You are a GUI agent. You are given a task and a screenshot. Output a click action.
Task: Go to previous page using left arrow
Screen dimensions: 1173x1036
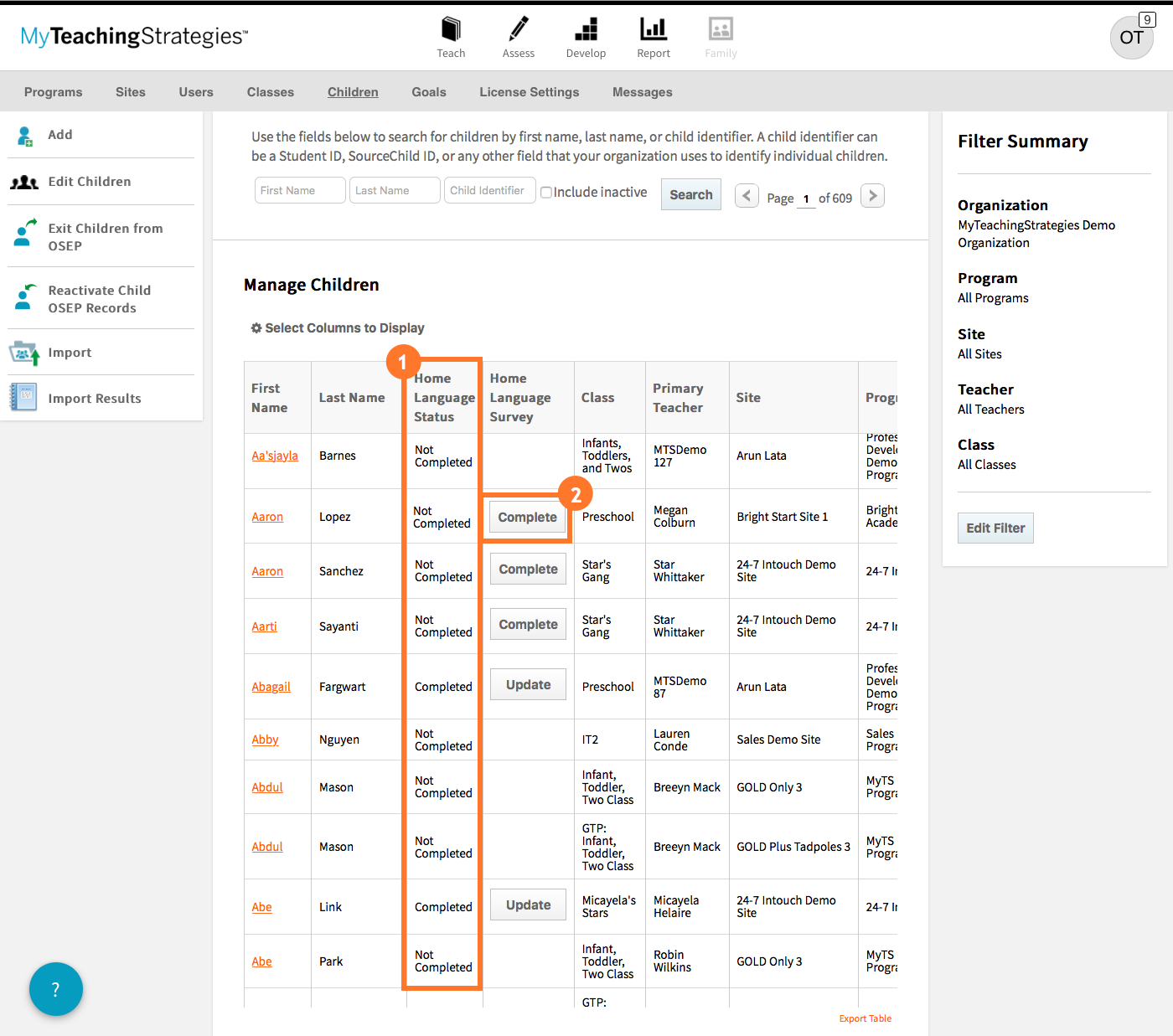tap(747, 196)
